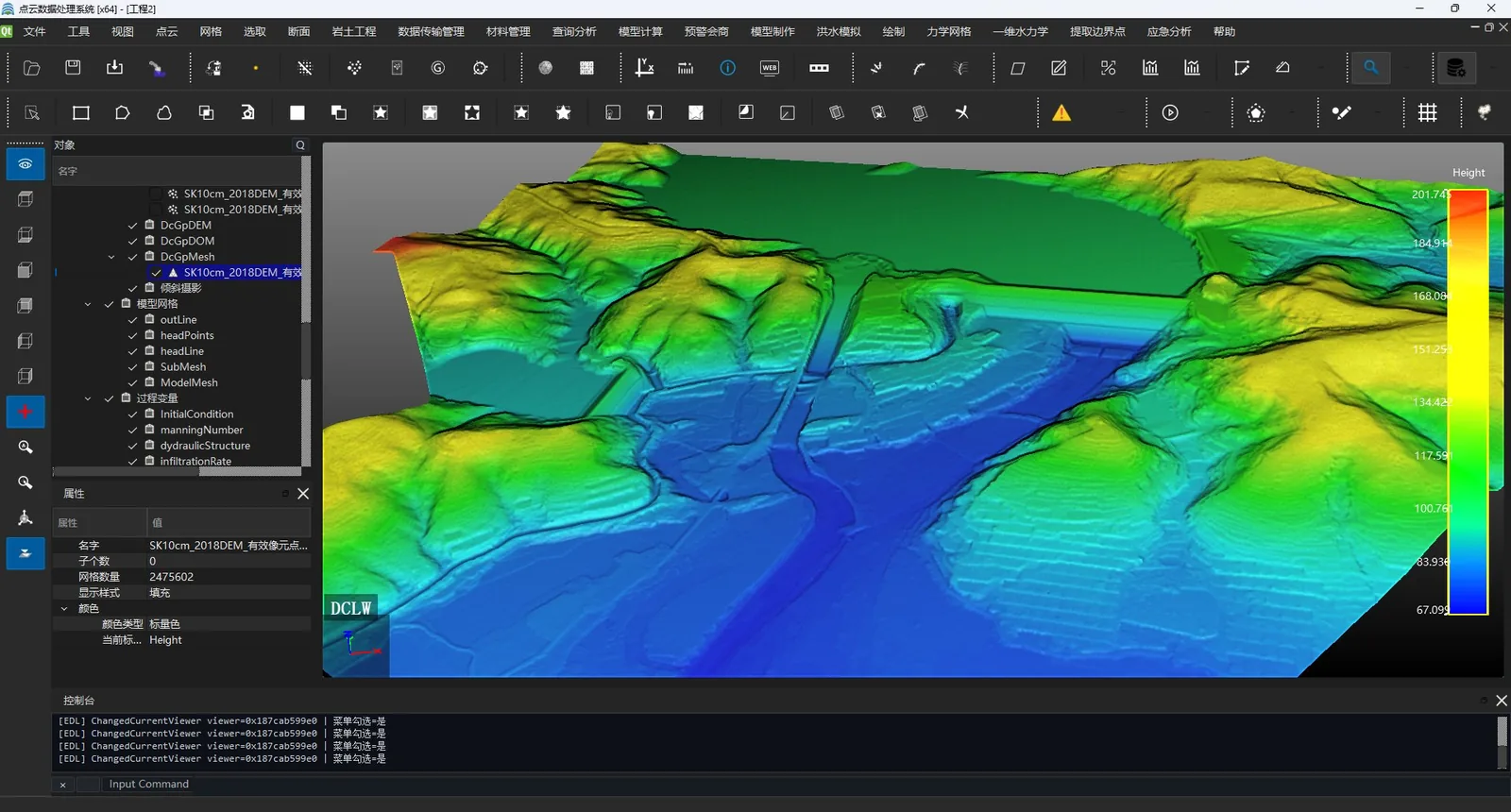Open the 显示样式 value 填充
This screenshot has height=812, width=1511.
tap(229, 593)
